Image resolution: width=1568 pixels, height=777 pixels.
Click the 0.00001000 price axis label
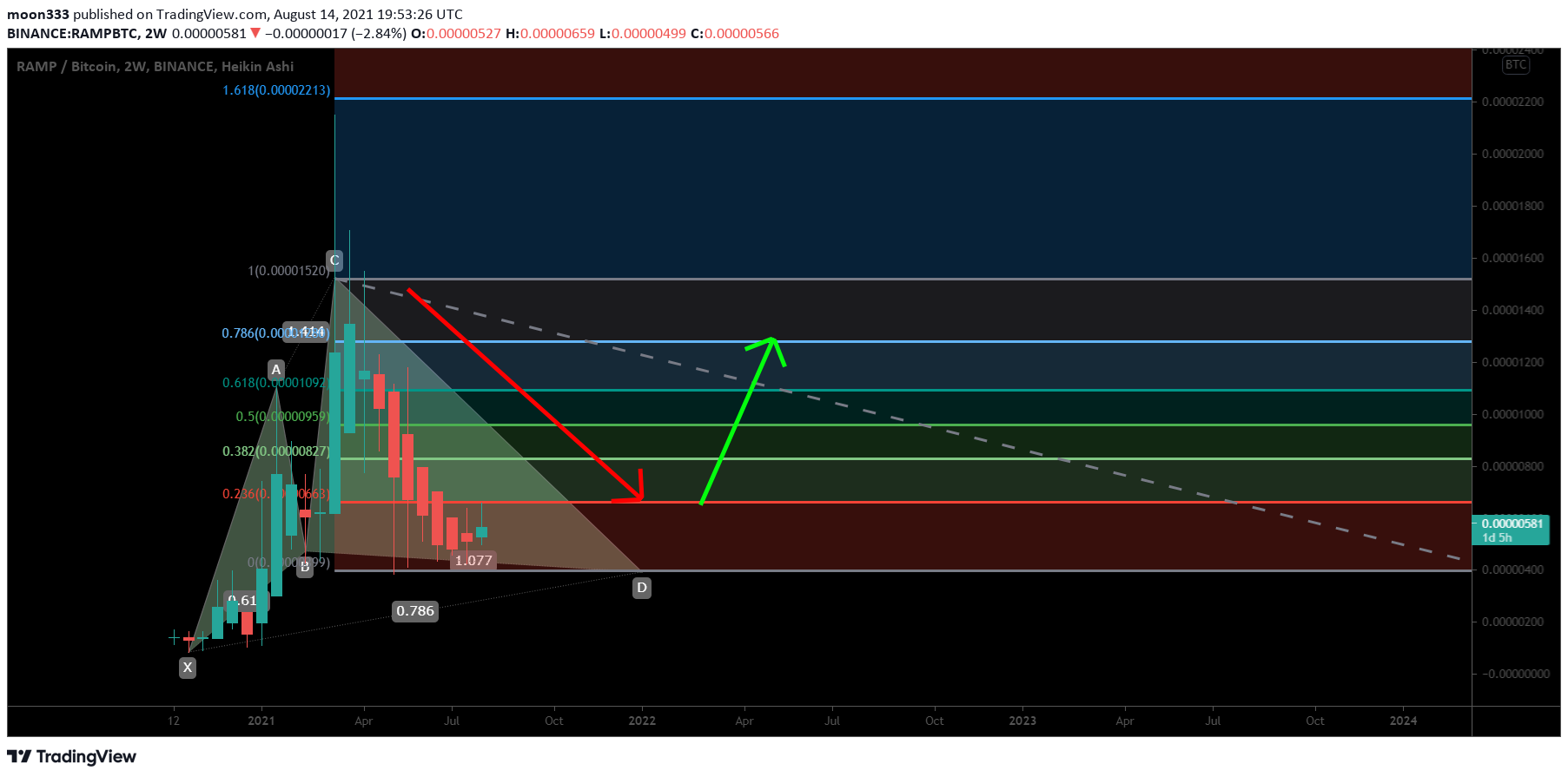coord(1512,414)
